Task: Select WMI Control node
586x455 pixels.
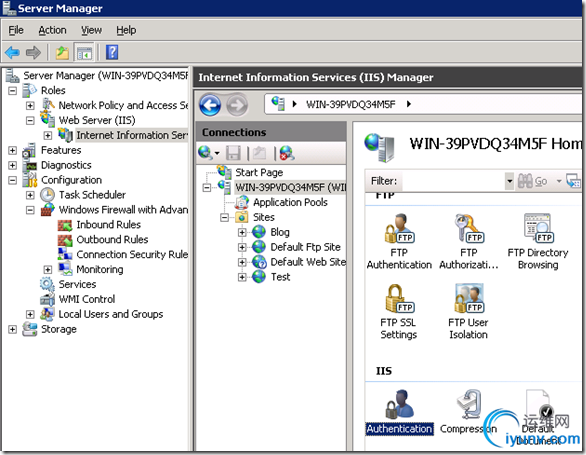Action: 87,299
